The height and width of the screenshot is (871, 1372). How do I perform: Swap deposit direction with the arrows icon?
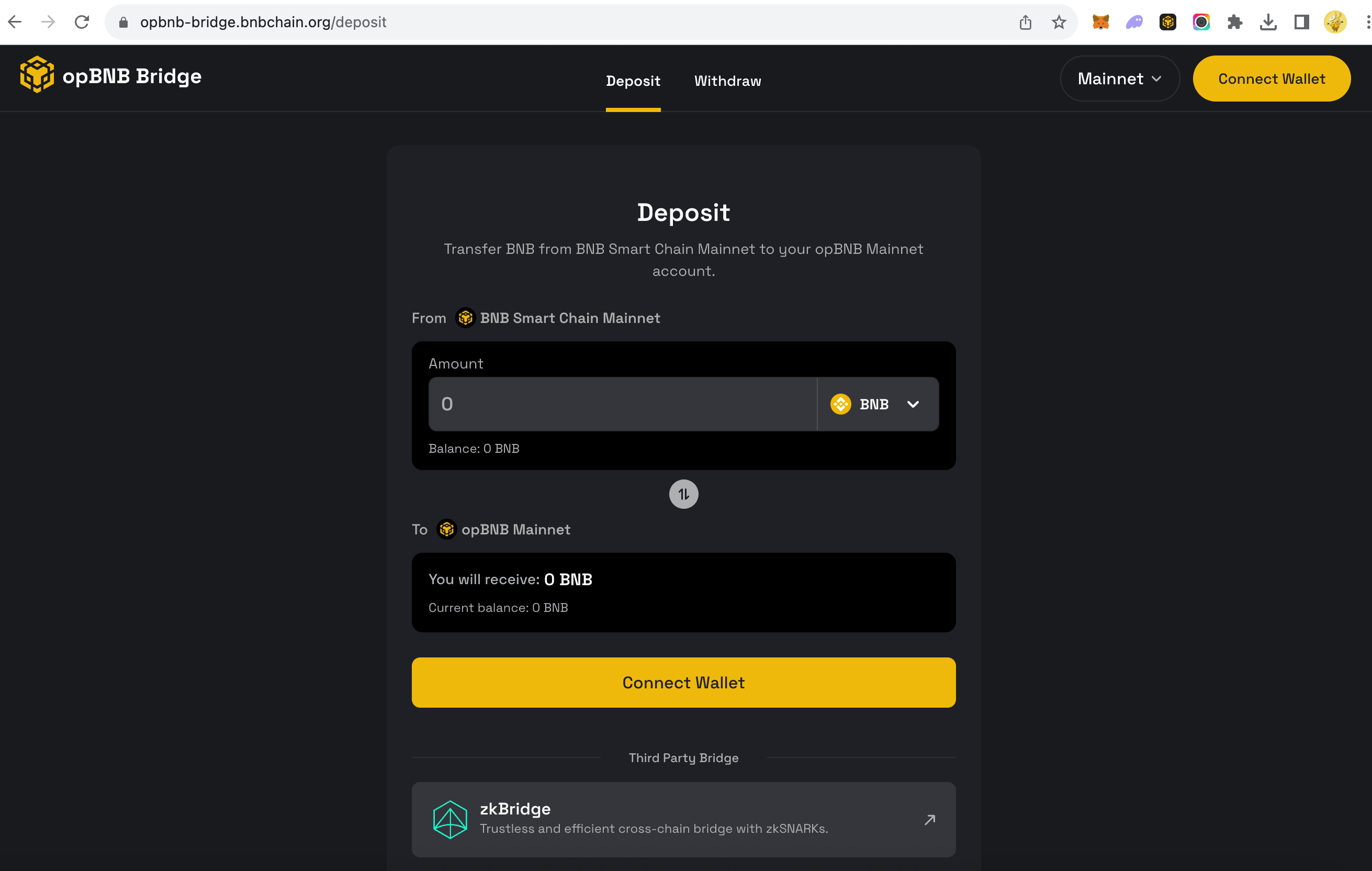pyautogui.click(x=683, y=494)
